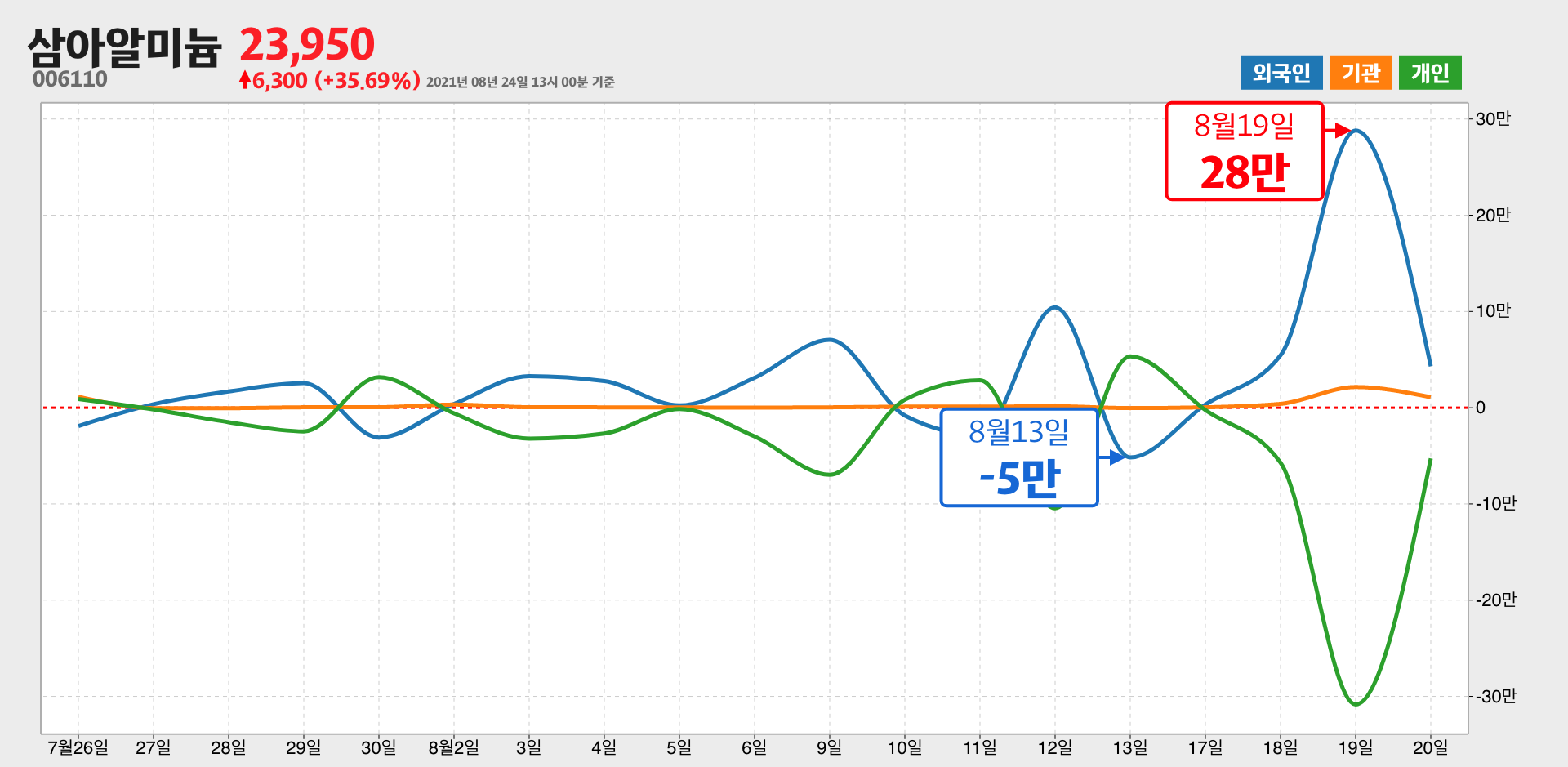The image size is (1568, 767).
Task: Click the green 개인 legend button
Action: [1430, 73]
